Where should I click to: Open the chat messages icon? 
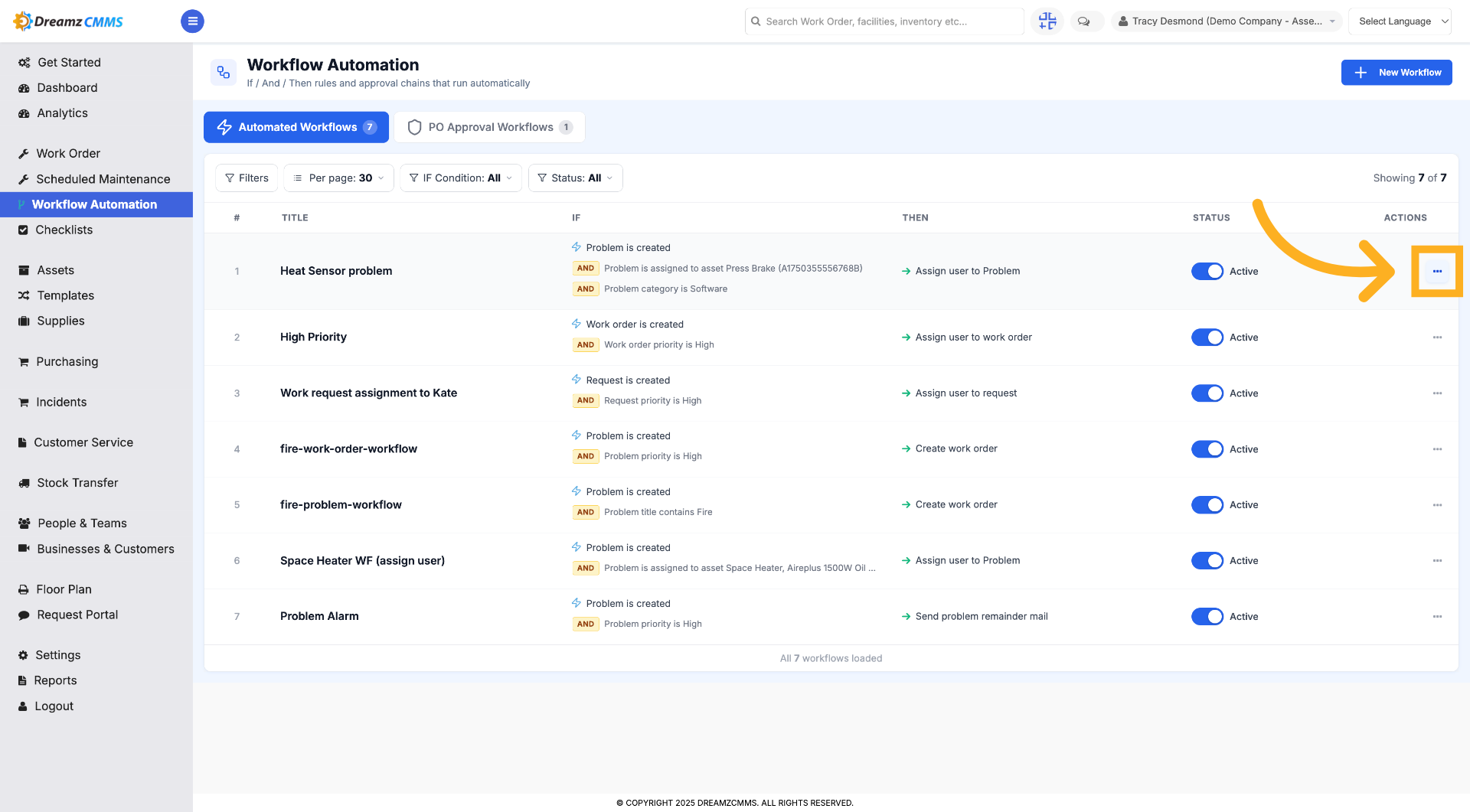click(x=1084, y=21)
